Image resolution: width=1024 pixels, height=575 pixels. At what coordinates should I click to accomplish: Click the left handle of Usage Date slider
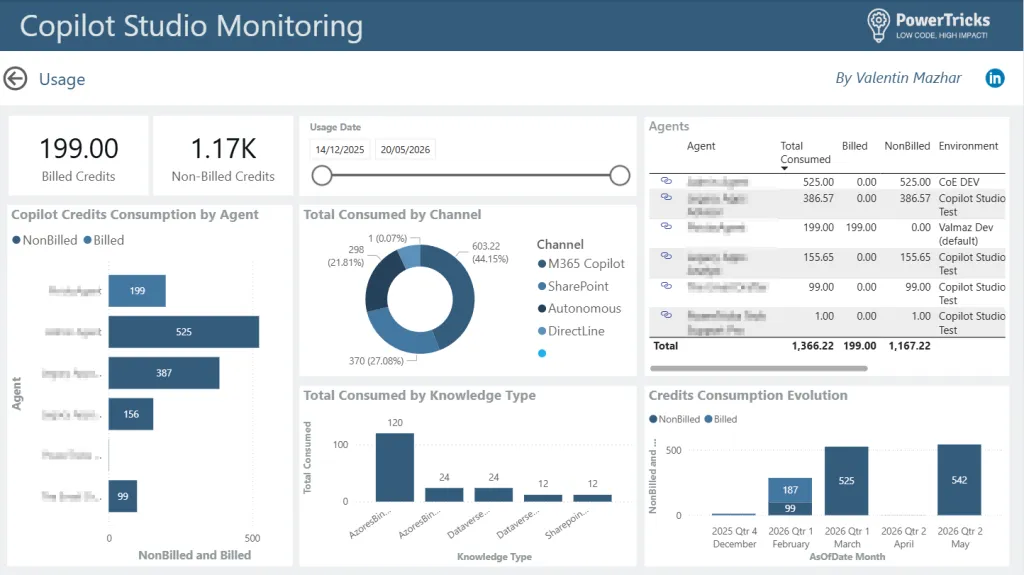[322, 175]
